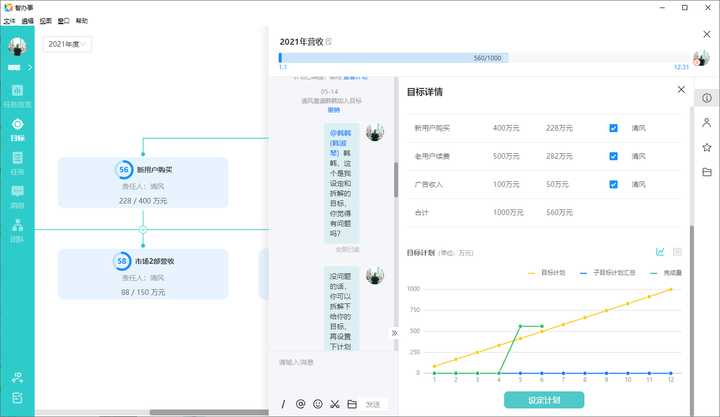
Task: Click the green data point at month 5
Action: click(x=520, y=326)
